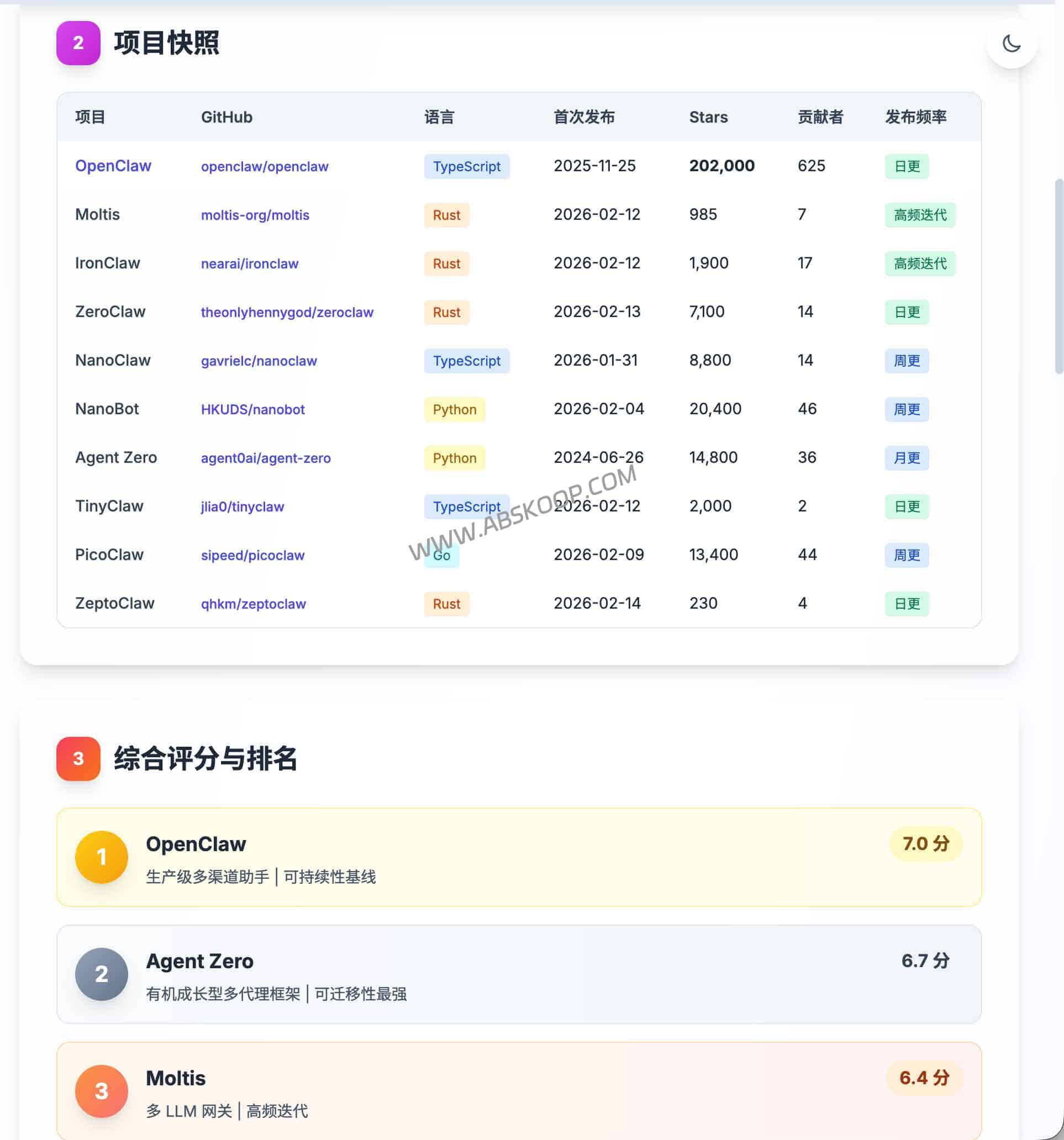The width and height of the screenshot is (1064, 1140).
Task: Click the "3" badge beside 综合评分与排名 heading
Action: pos(78,758)
